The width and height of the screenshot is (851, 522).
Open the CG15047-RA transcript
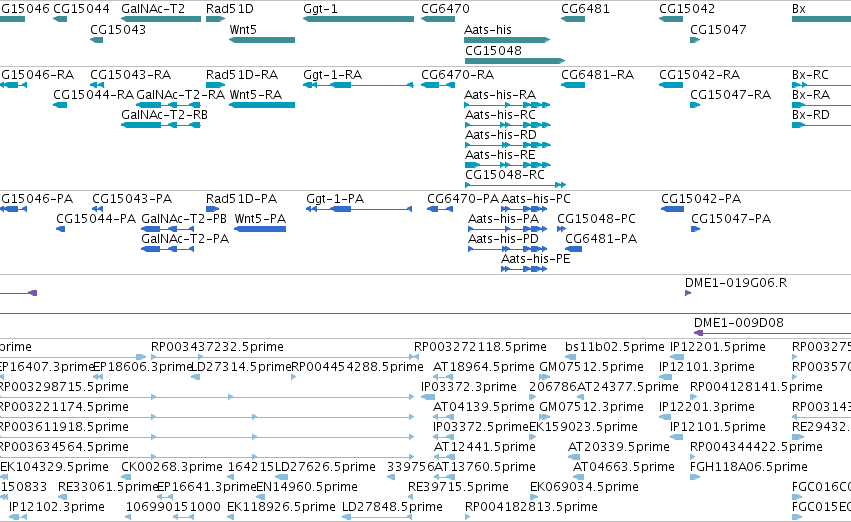(695, 105)
